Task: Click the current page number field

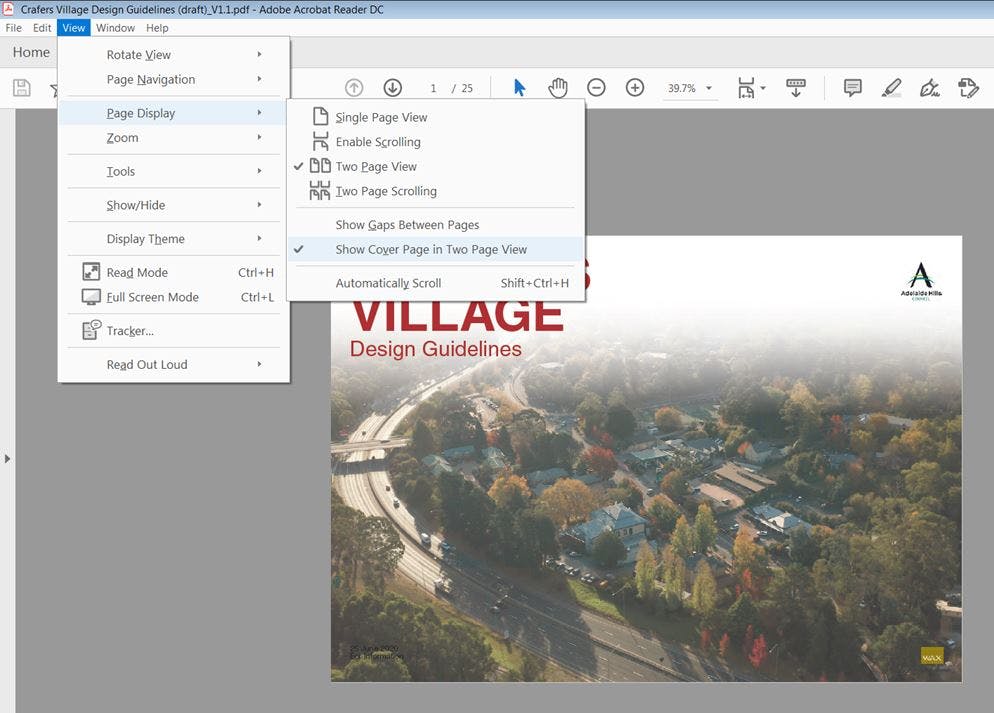Action: click(x=433, y=88)
